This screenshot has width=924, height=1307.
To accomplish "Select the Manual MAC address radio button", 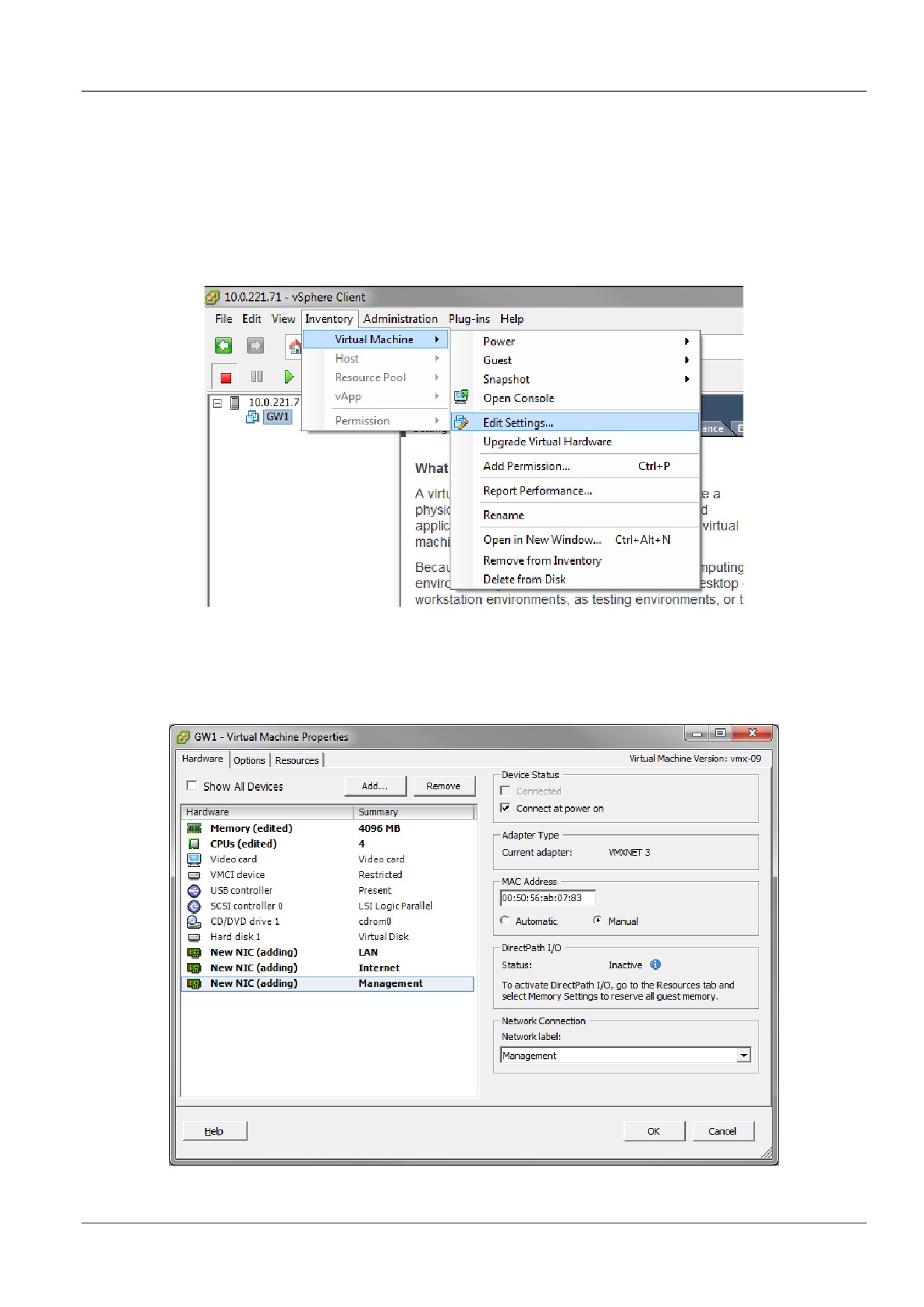I will pyautogui.click(x=597, y=921).
